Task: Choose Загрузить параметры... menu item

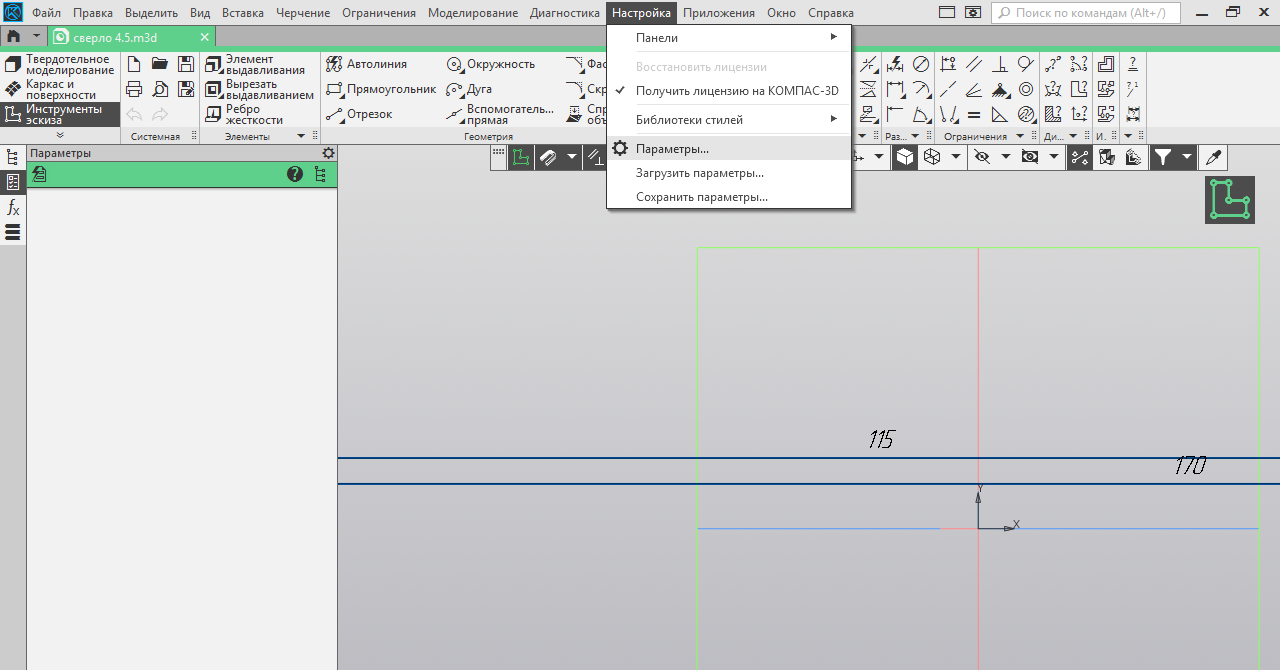Action: point(729,173)
